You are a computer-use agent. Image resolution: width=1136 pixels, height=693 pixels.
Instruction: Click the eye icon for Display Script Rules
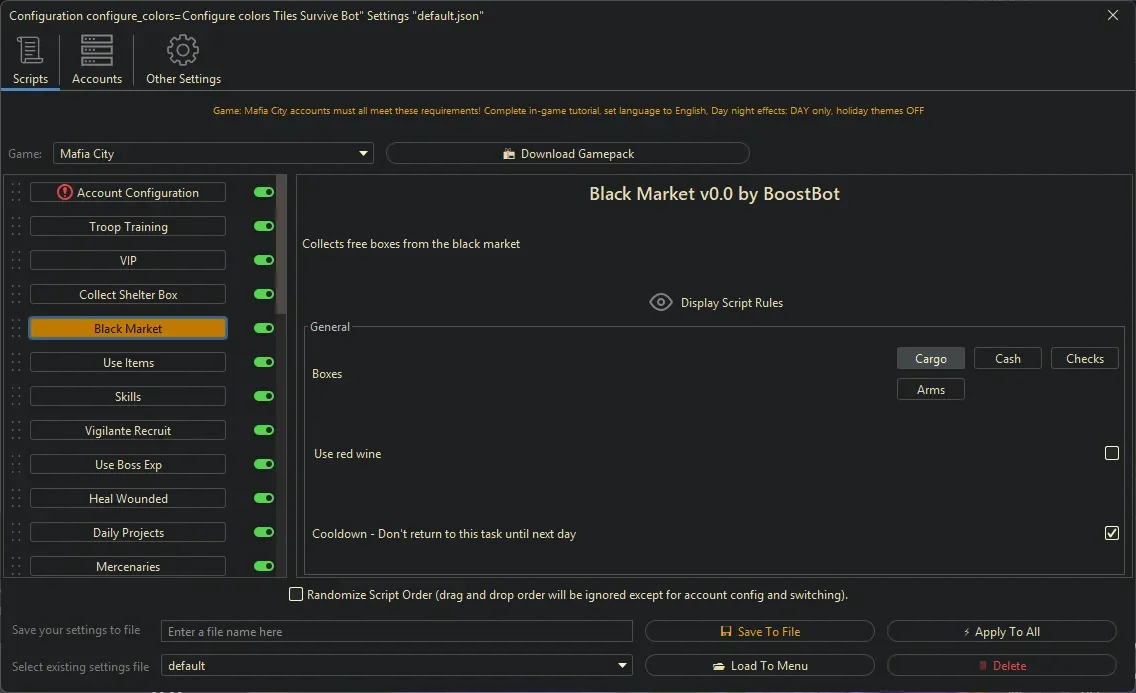(x=660, y=303)
